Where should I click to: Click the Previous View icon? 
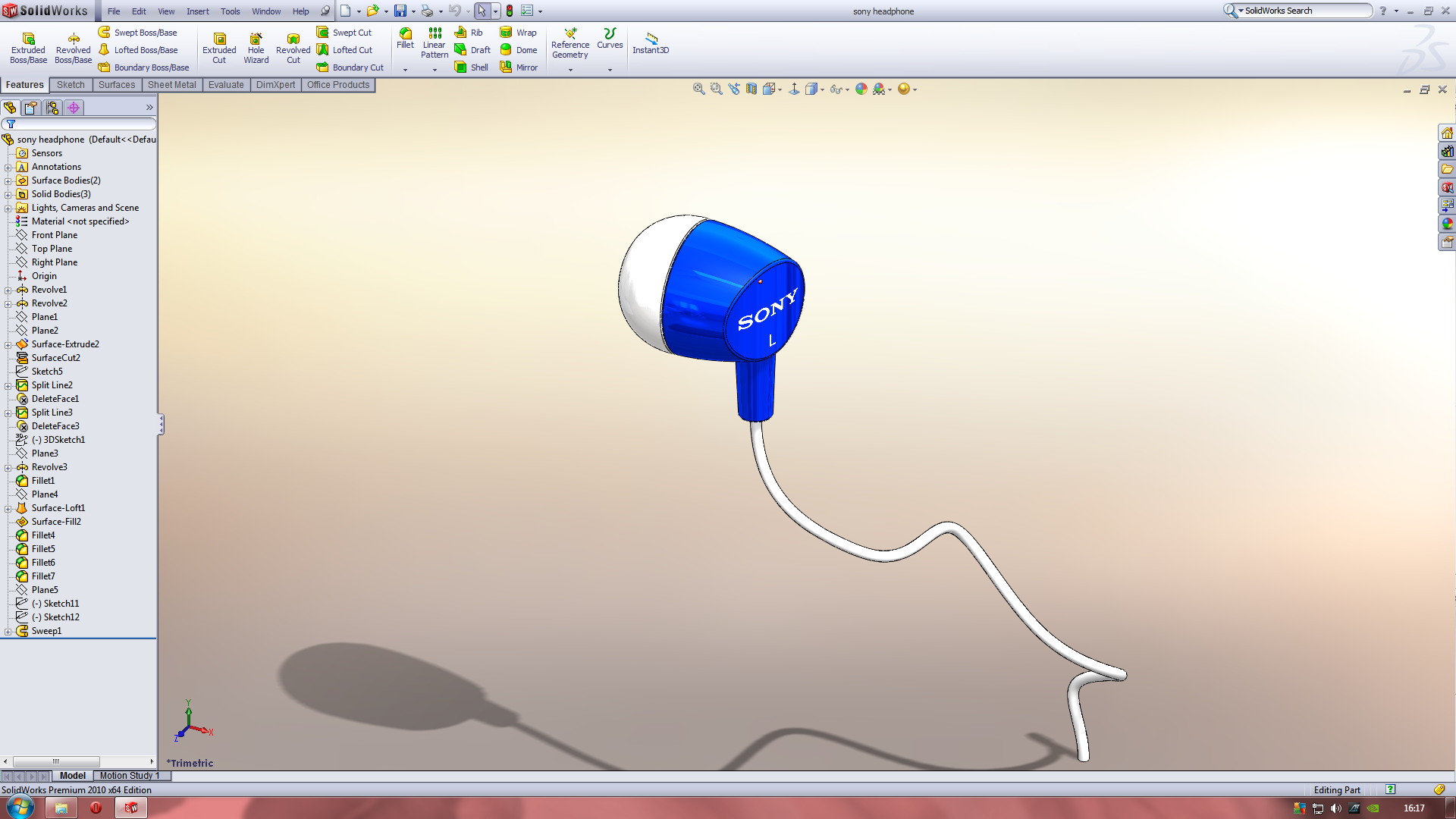[x=734, y=89]
